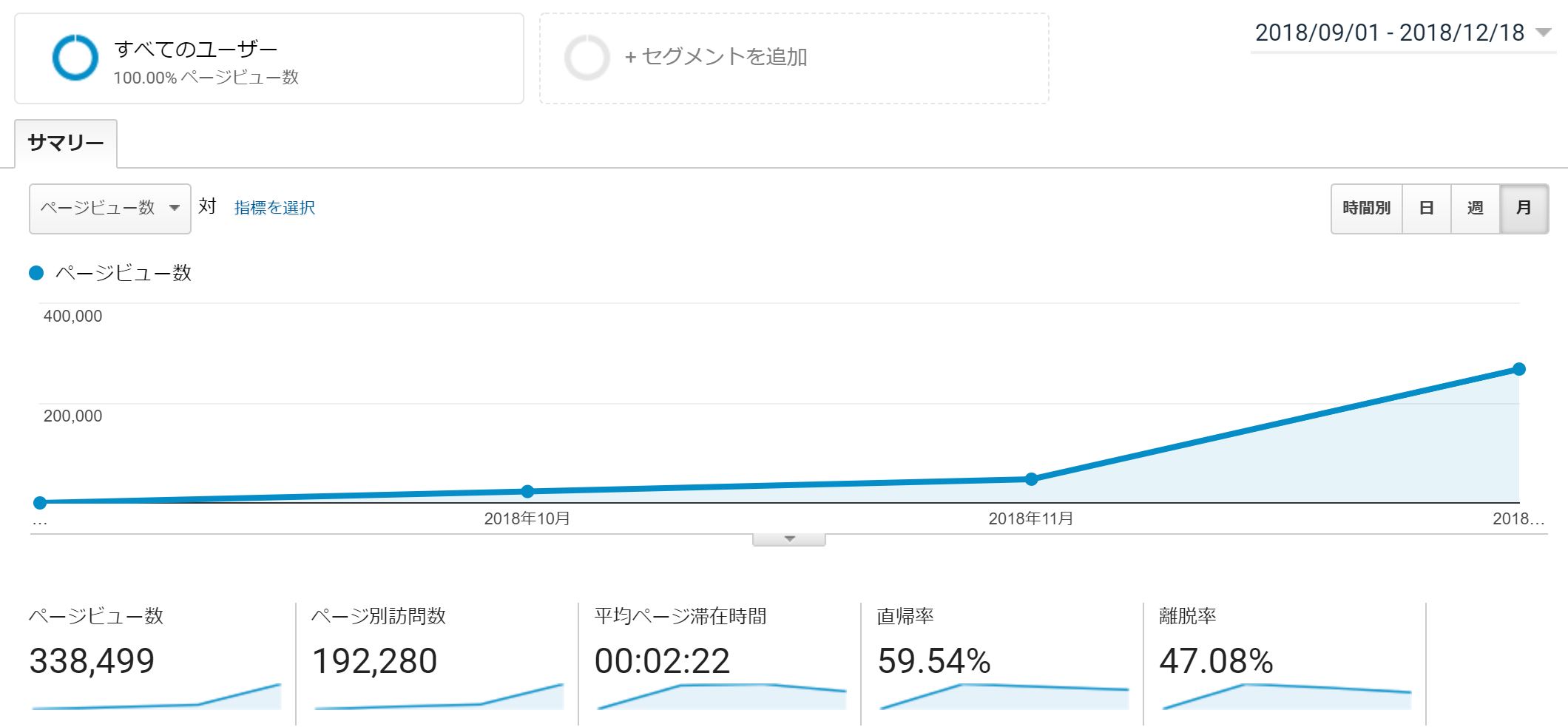The height and width of the screenshot is (727, 1568).
Task: Click the 2018年11月 data point on chart
Action: coord(1031,479)
